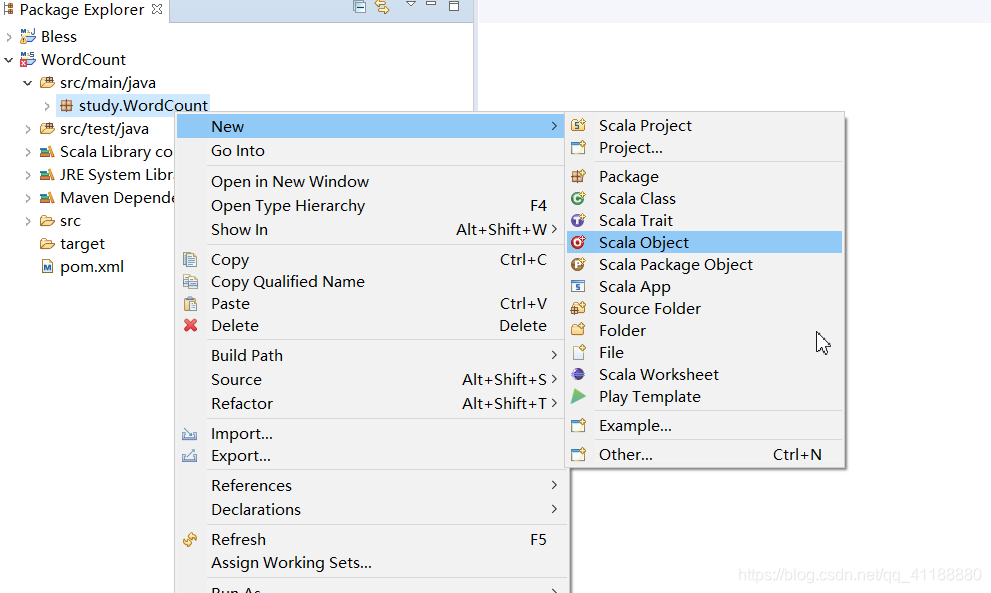Collapse the src/main/java folder
This screenshot has height=593, width=991.
(x=28, y=83)
